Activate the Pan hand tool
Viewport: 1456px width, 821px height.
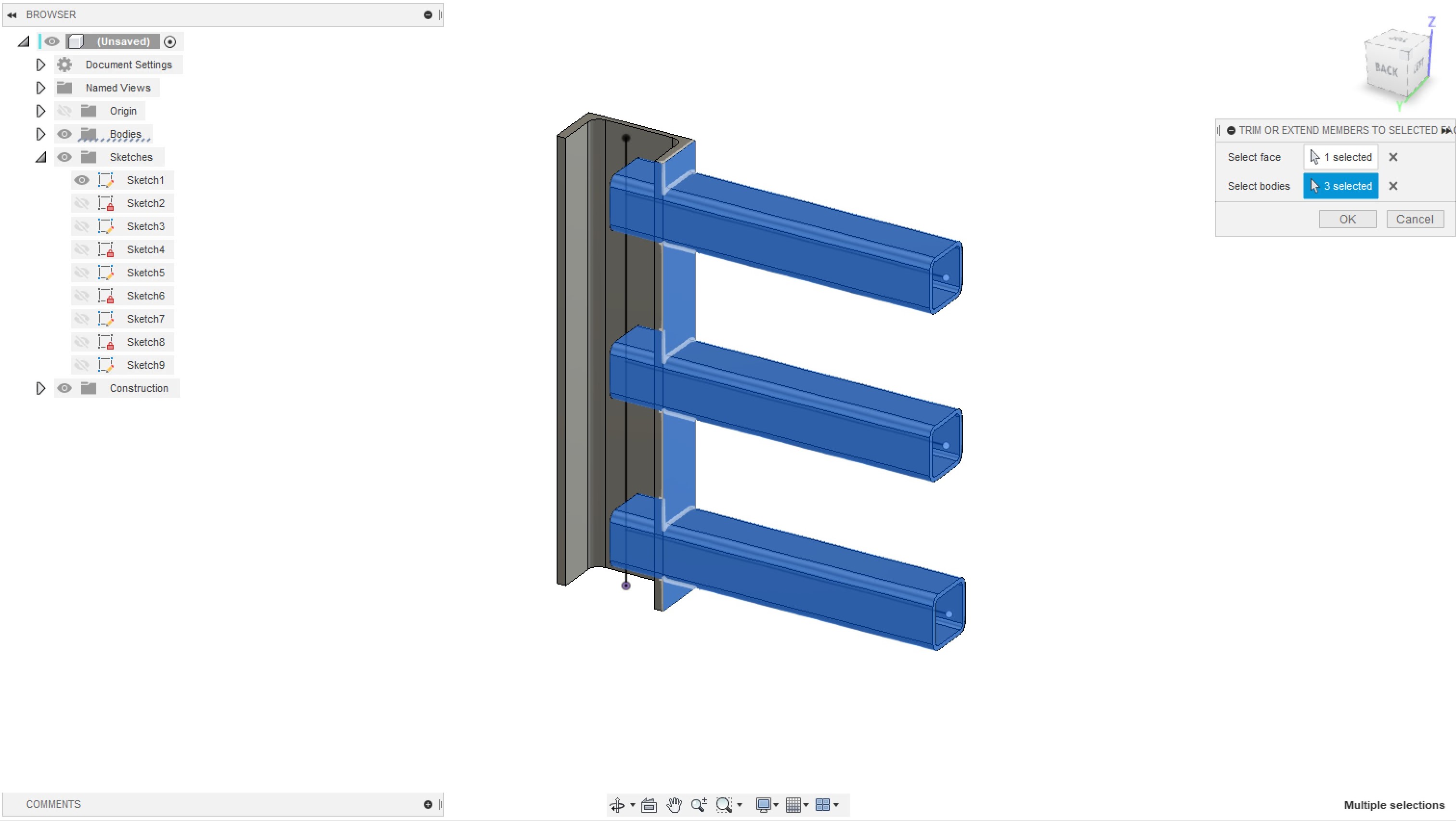[x=674, y=805]
